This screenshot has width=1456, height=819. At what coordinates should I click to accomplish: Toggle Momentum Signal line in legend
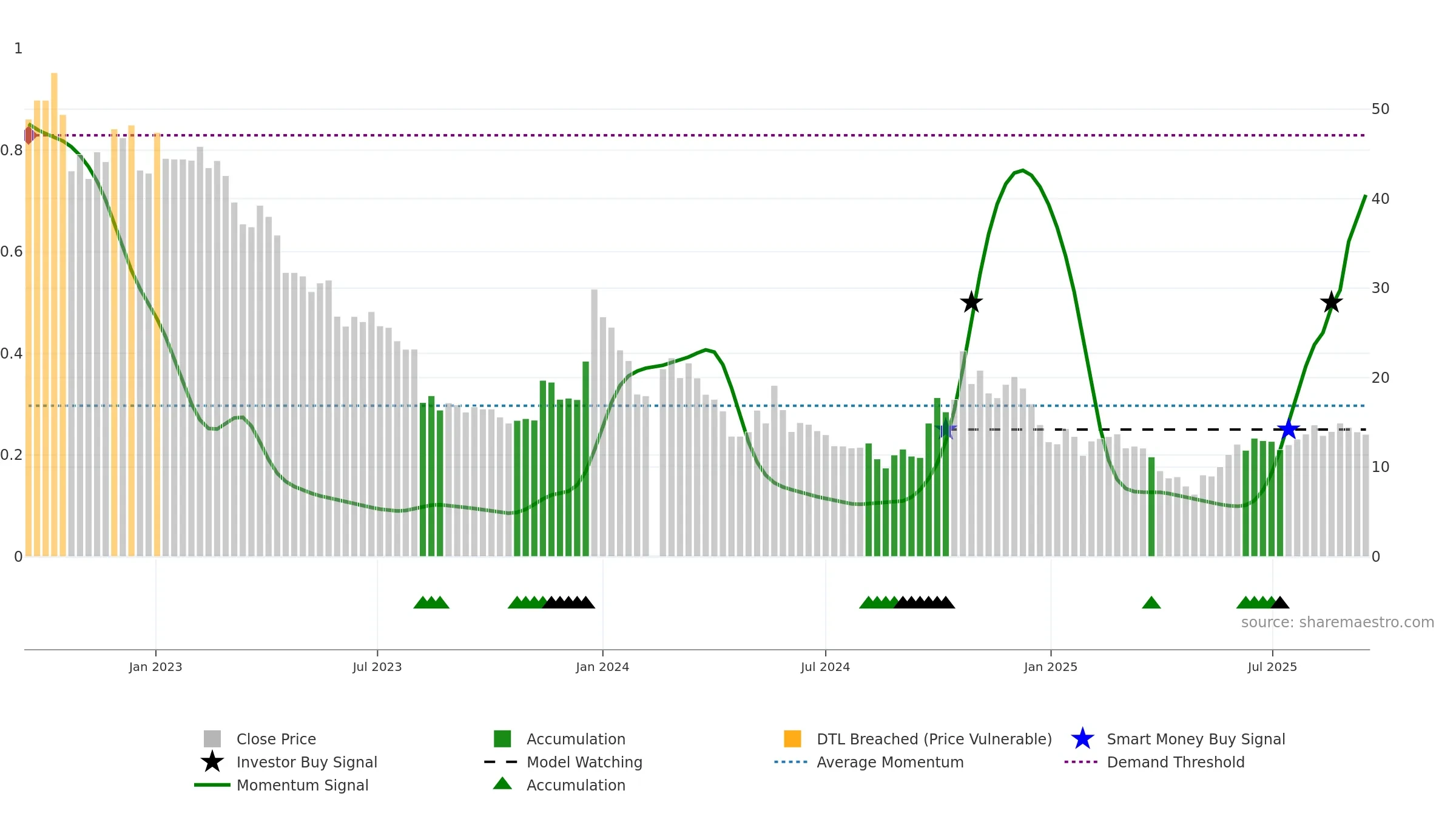pos(302,785)
